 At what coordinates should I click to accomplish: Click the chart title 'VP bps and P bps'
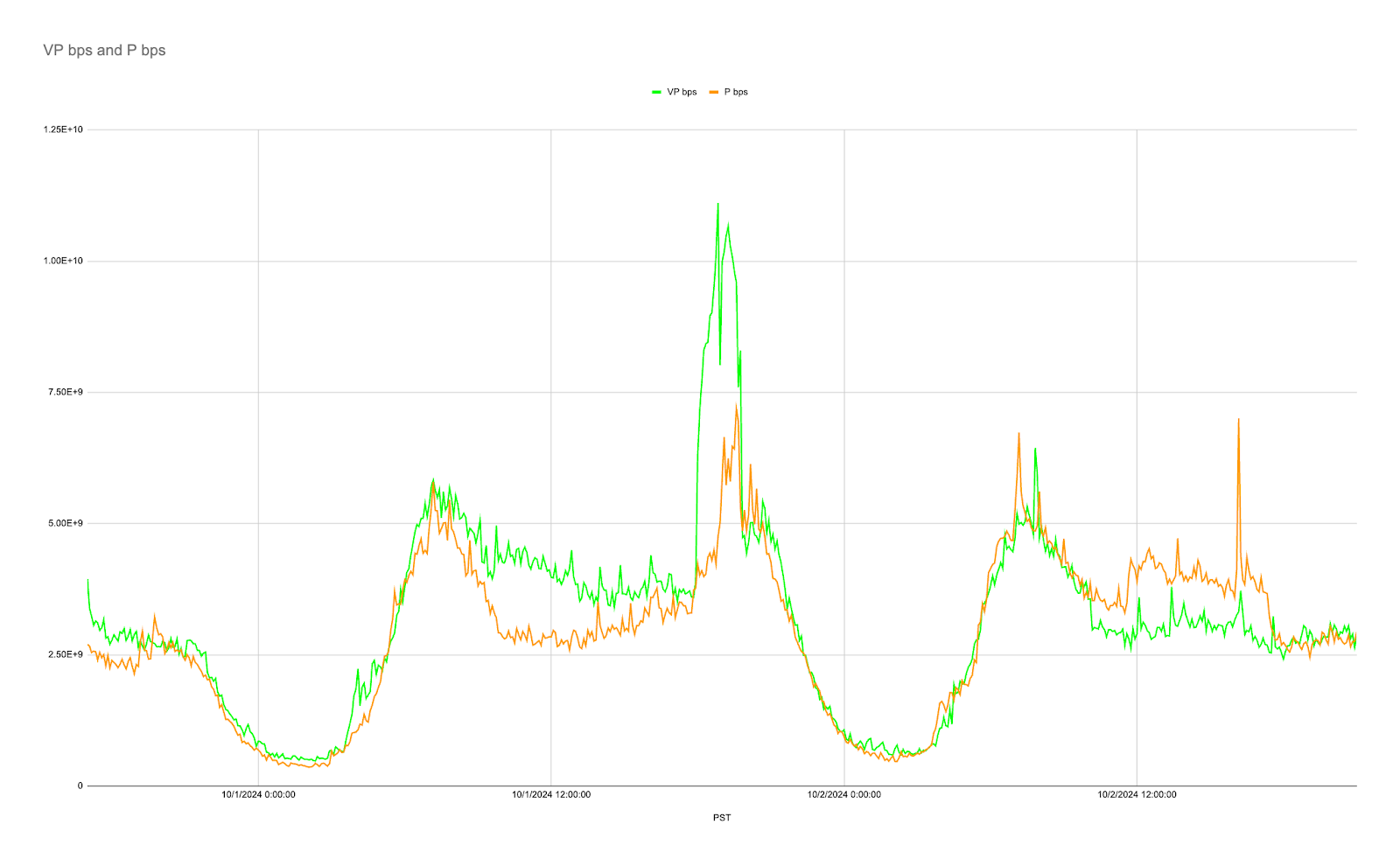(x=104, y=51)
